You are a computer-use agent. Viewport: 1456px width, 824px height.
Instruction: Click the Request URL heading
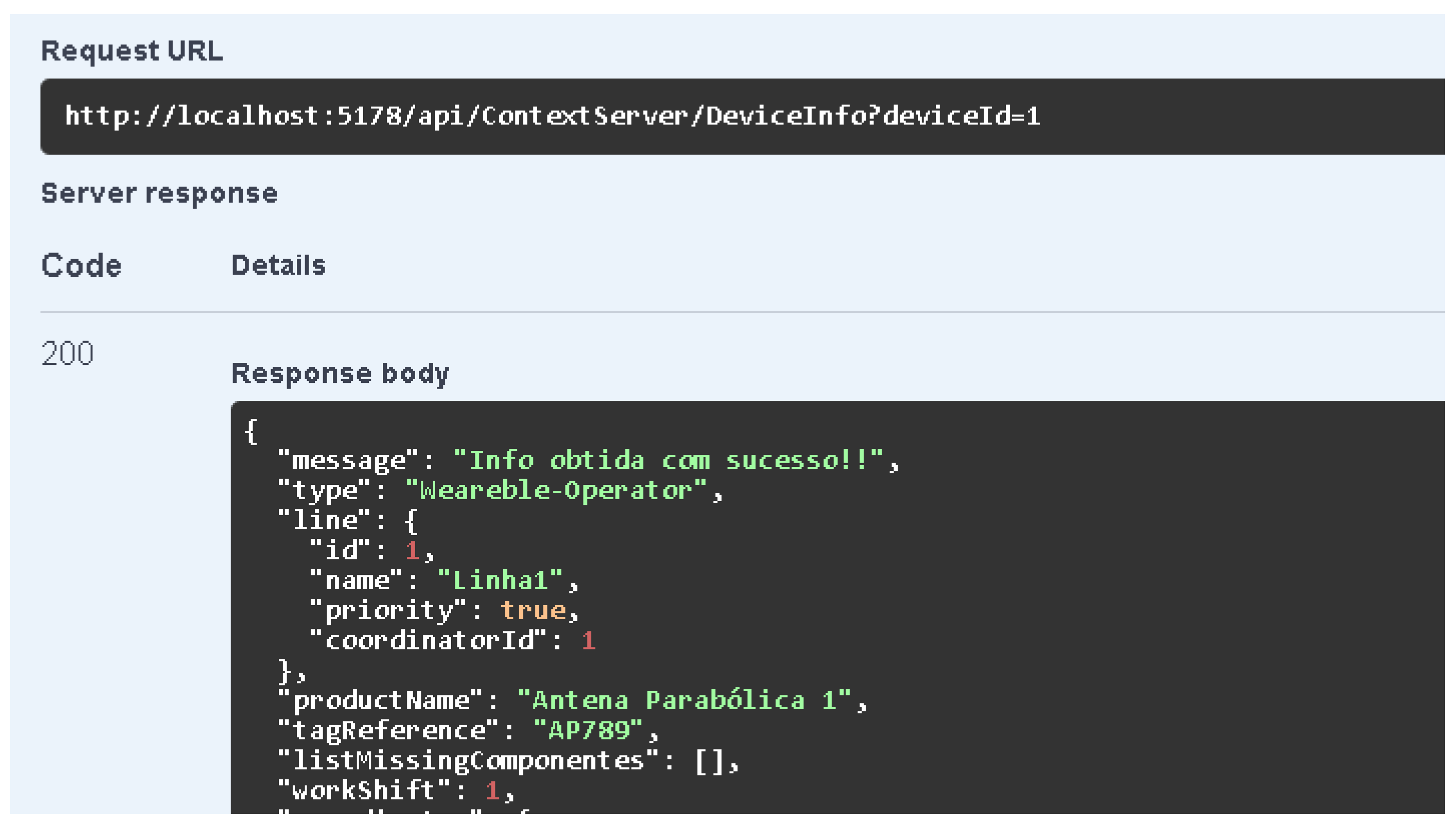[132, 51]
